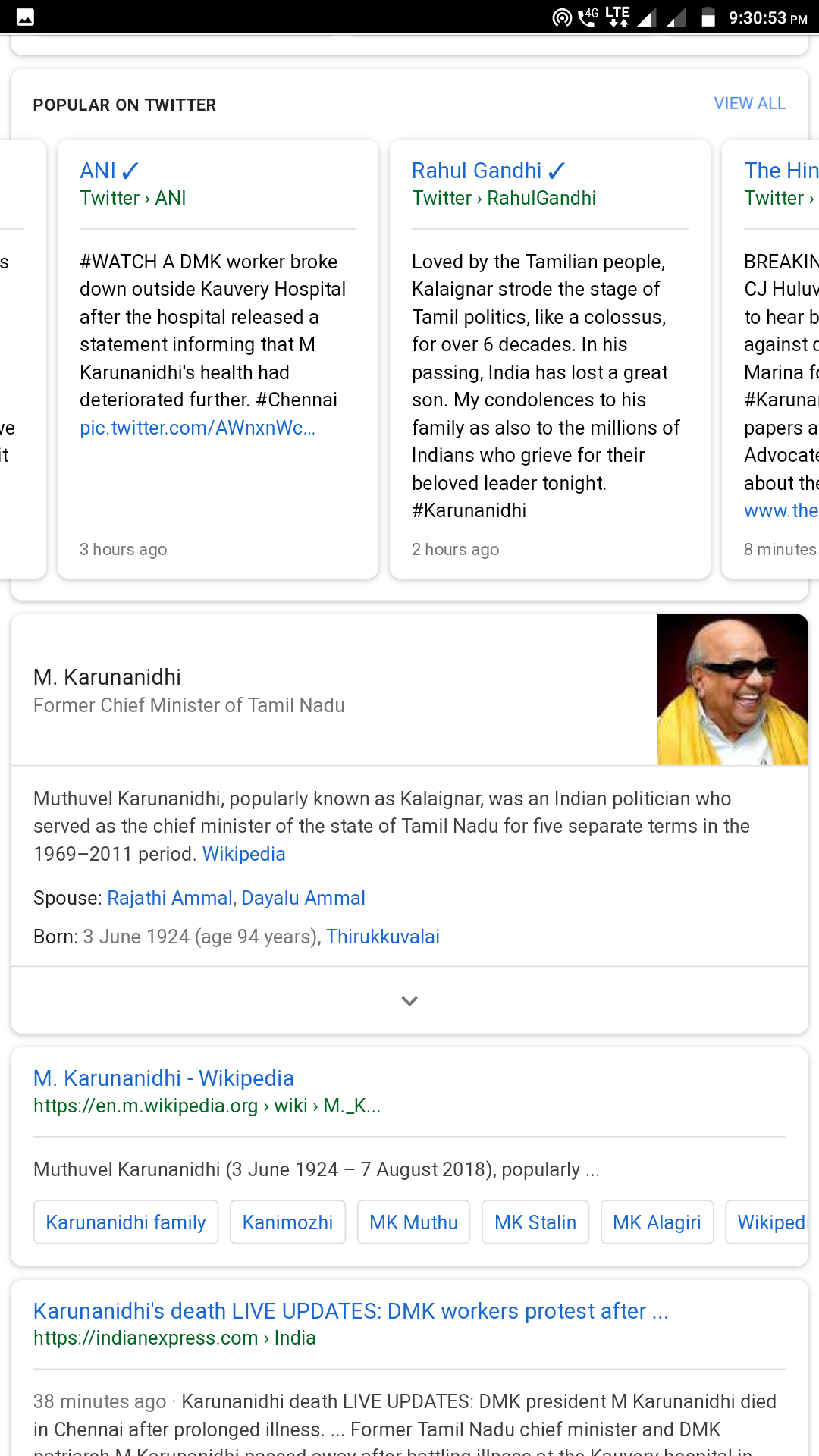This screenshot has width=819, height=1456.
Task: Tap the Karunanidhi portrait thumbnail
Action: tap(732, 690)
